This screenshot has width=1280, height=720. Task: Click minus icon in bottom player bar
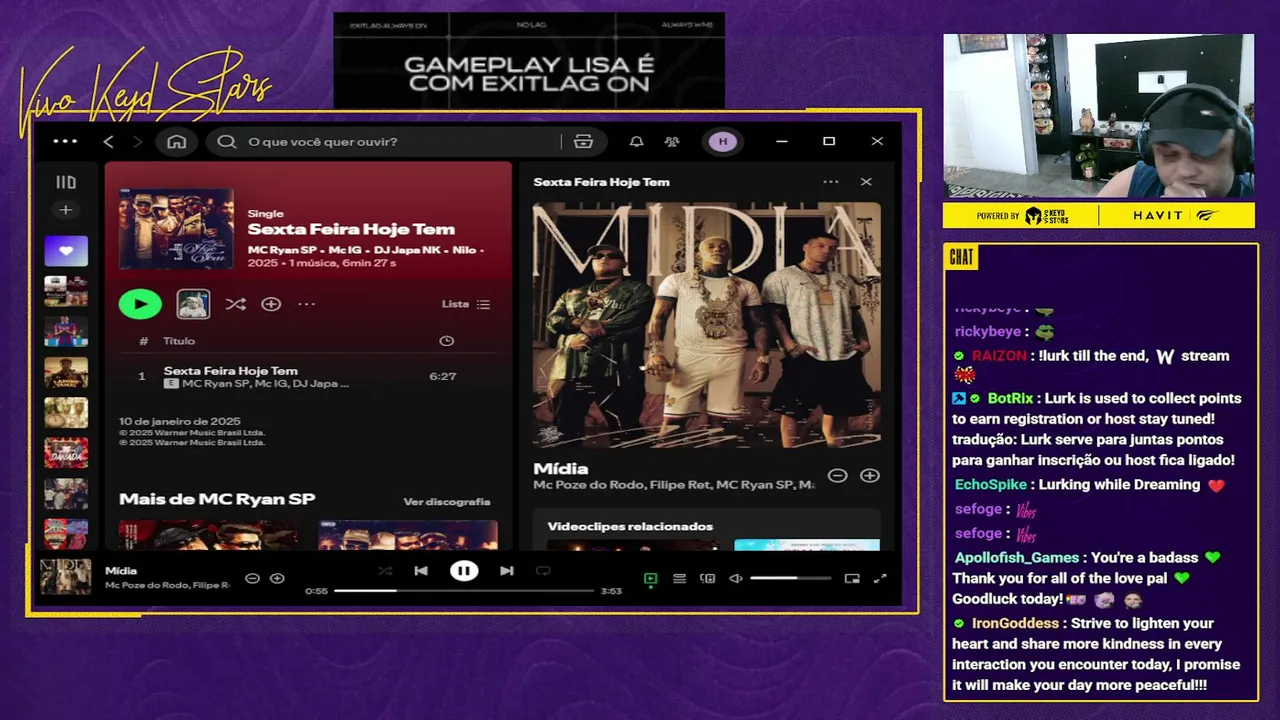(252, 578)
